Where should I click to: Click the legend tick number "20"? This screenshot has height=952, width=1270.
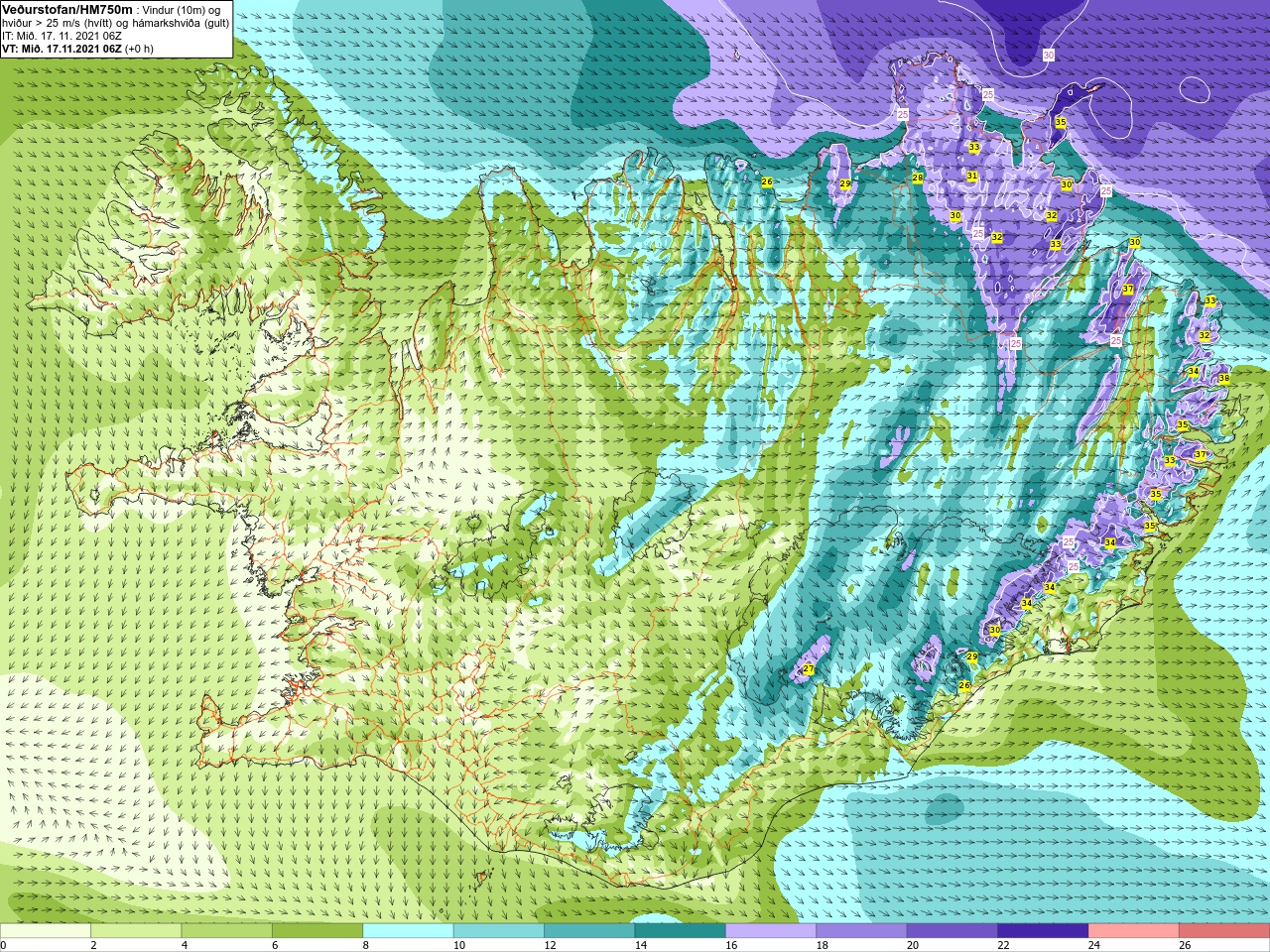point(913,945)
